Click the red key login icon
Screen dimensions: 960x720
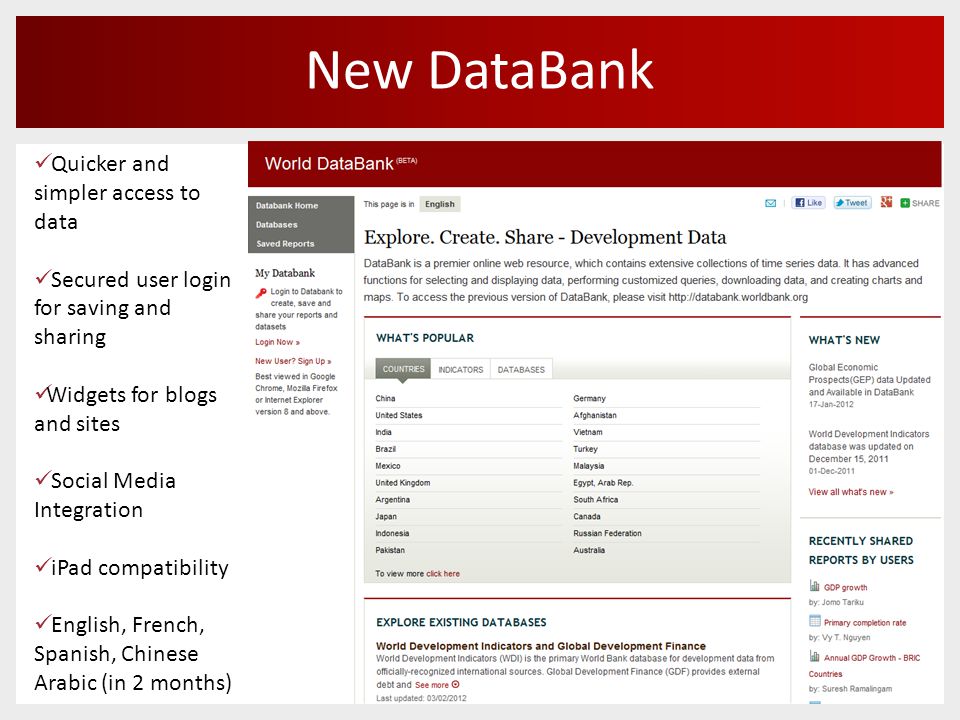pyautogui.click(x=261, y=293)
